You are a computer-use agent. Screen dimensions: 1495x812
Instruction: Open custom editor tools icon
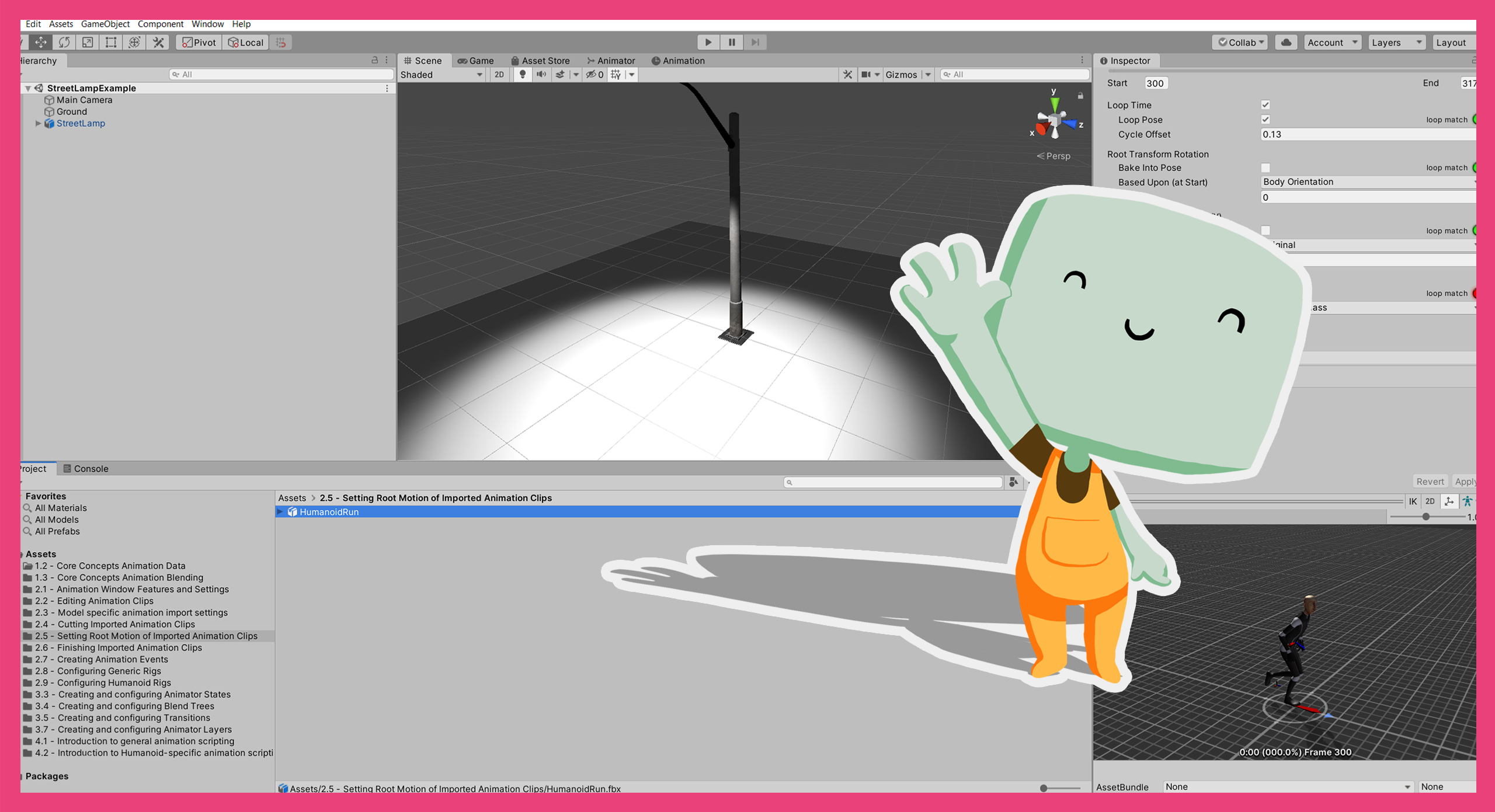158,43
